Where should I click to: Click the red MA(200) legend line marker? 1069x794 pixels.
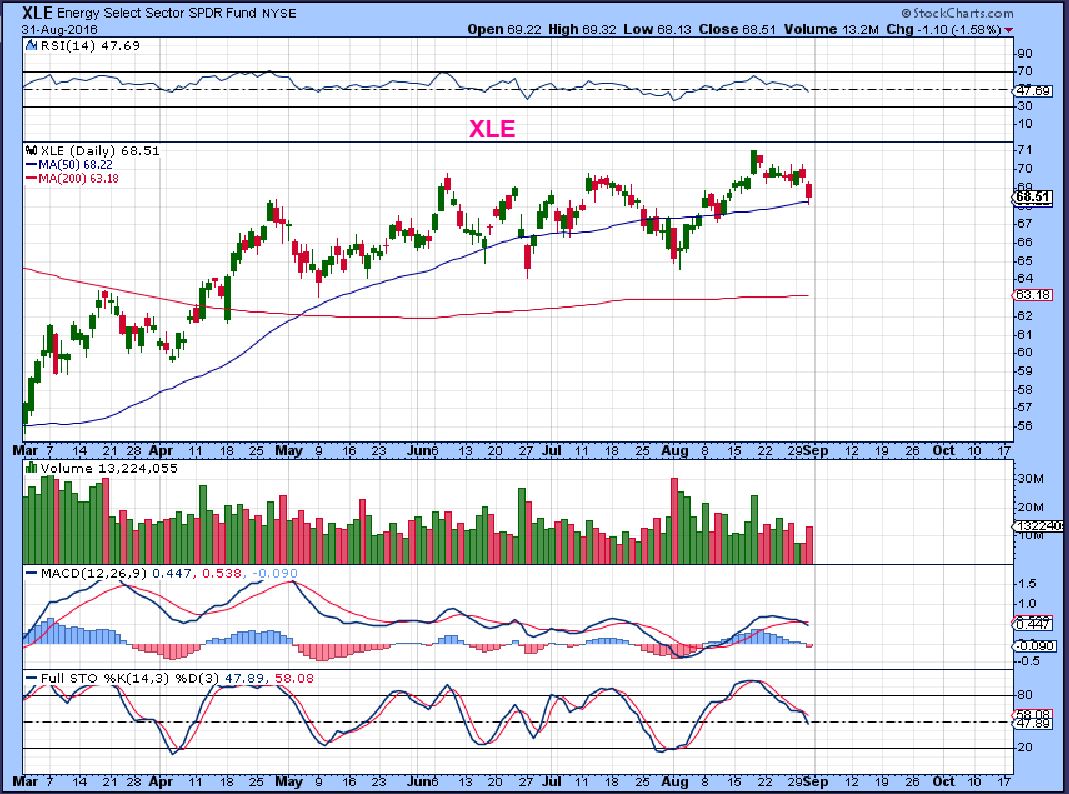click(31, 179)
